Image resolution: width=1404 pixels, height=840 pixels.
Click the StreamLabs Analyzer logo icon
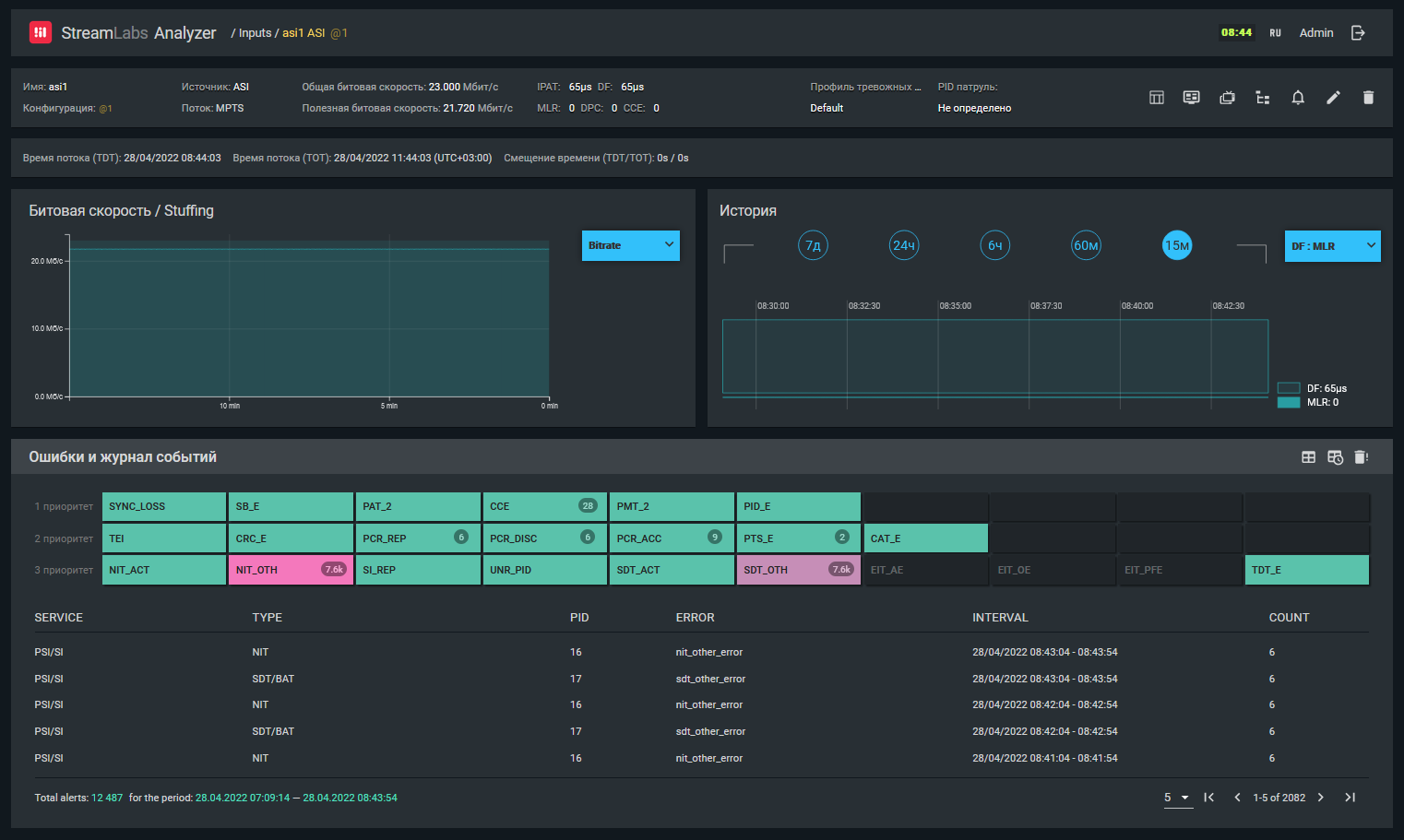coord(40,32)
